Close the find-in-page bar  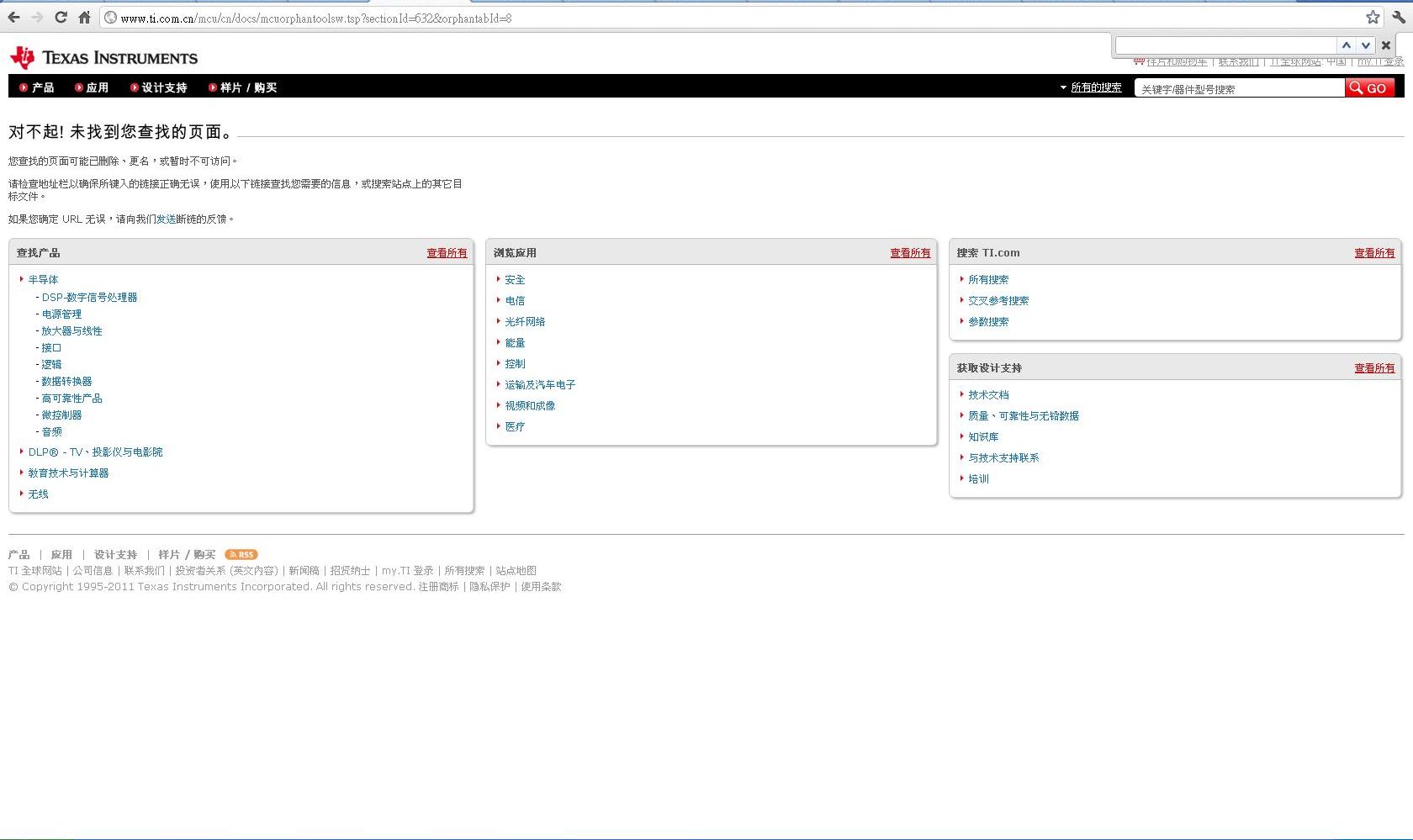(x=1386, y=45)
